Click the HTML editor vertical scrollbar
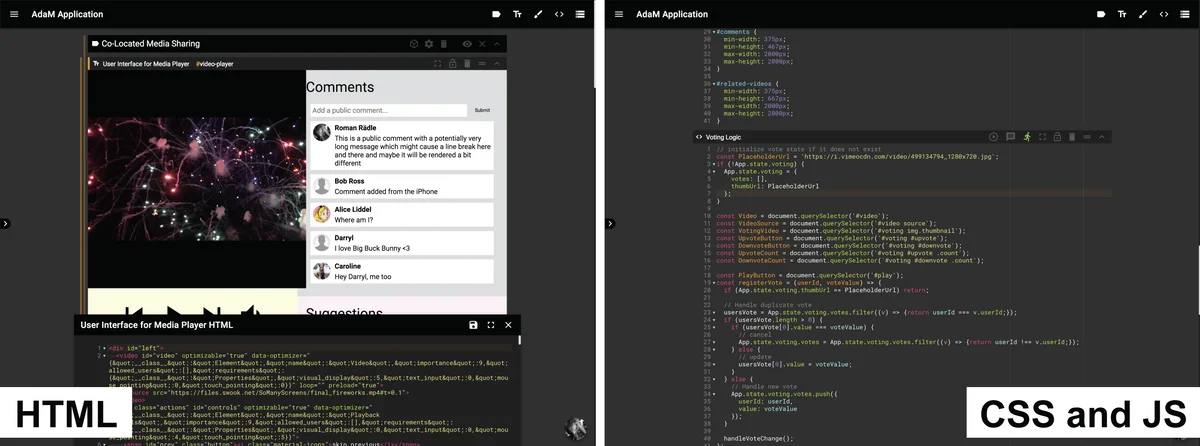The height and width of the screenshot is (446, 1200). point(519,341)
